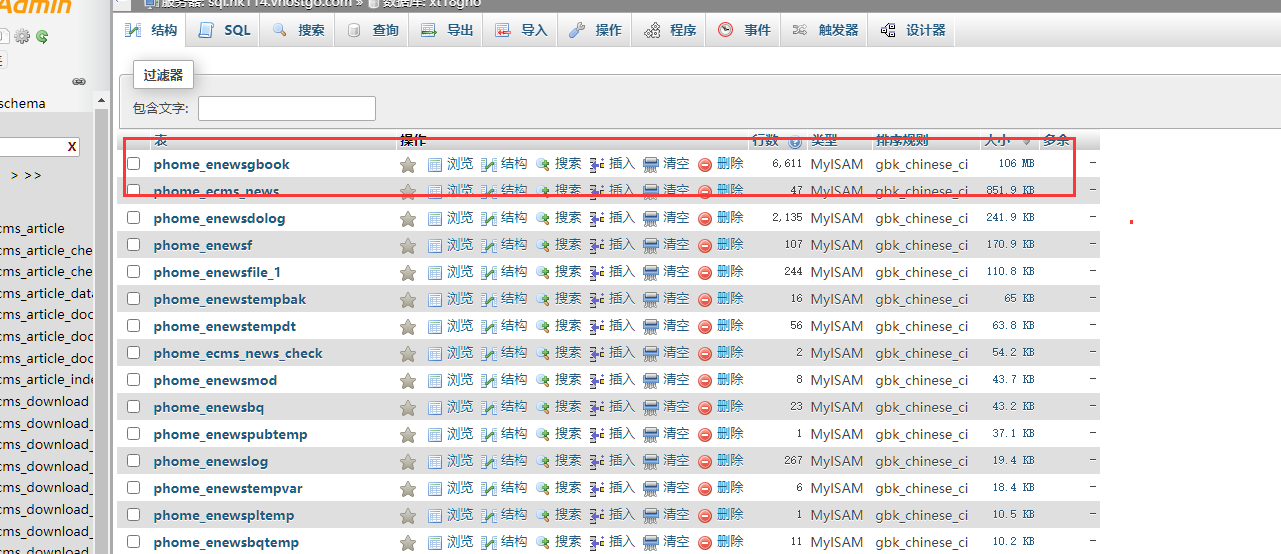Click the browse icon for phome_enewsdolog

tap(435, 218)
